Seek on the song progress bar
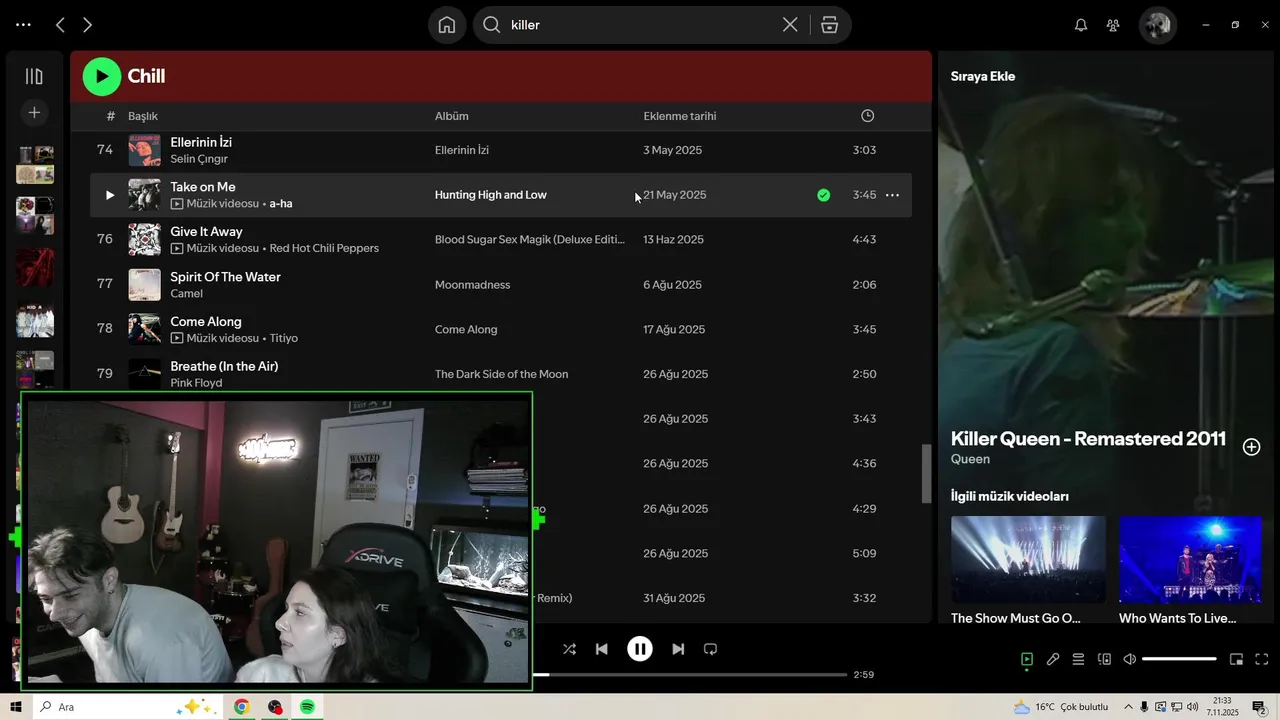This screenshot has width=1280, height=720. click(690, 675)
